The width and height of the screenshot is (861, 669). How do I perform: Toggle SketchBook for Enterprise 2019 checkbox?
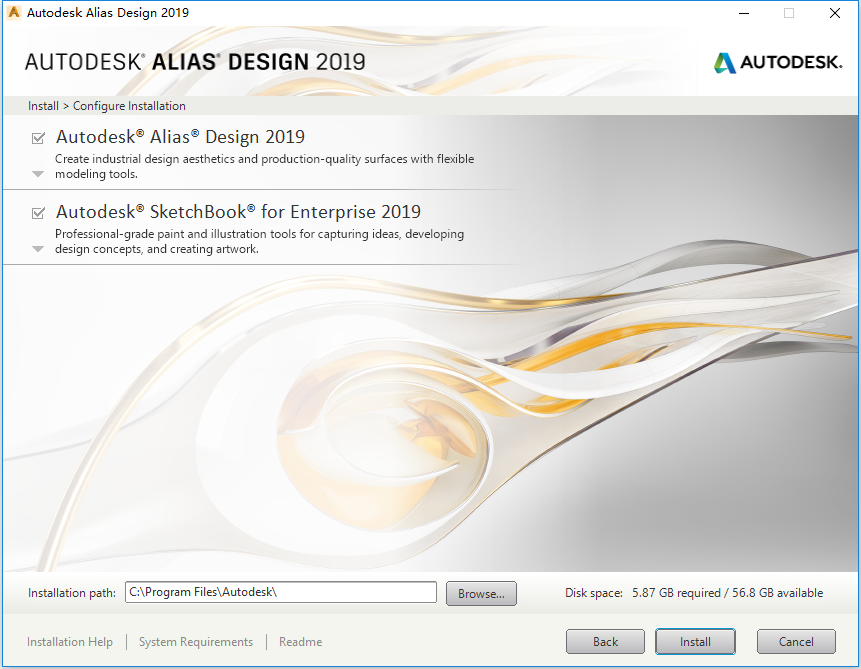[38, 213]
